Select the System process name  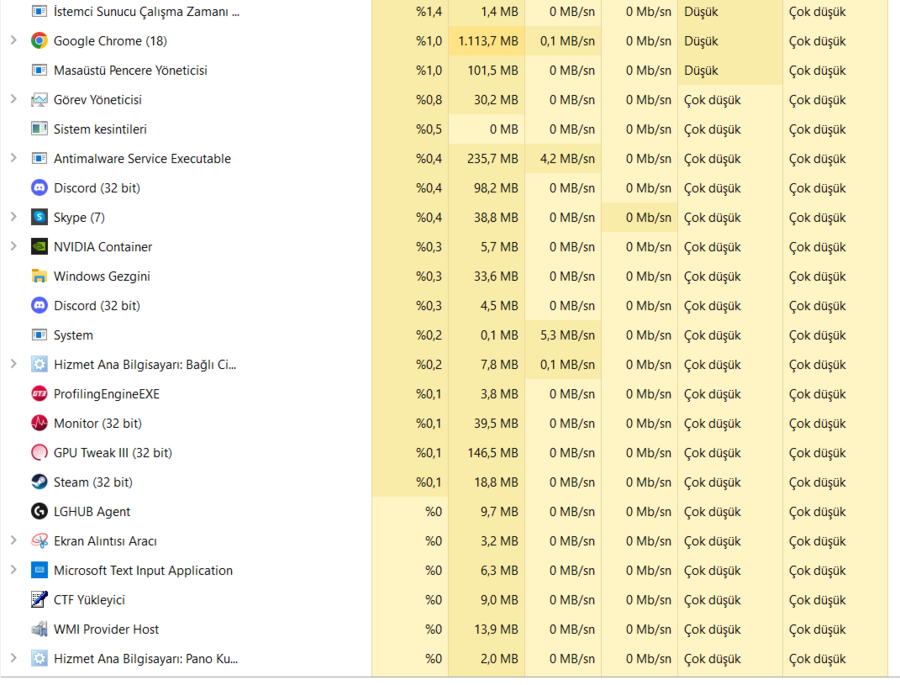click(x=73, y=335)
